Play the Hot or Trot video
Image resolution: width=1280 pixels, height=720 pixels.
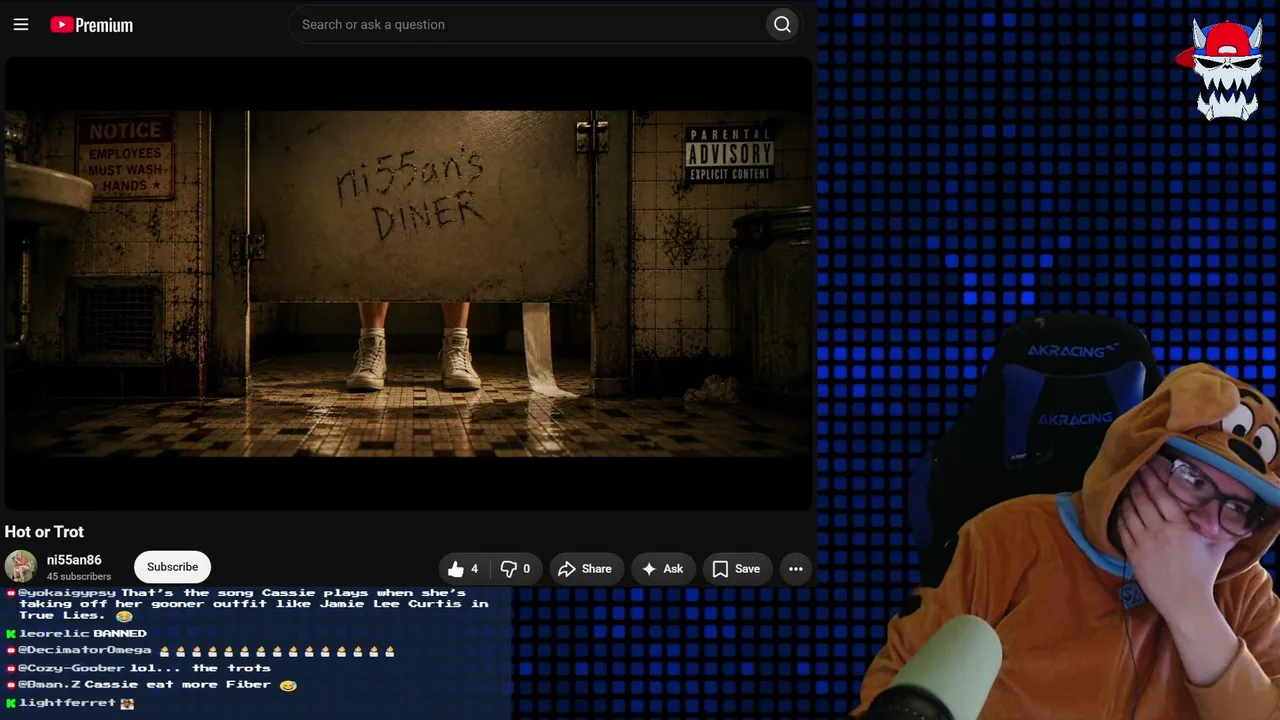pyautogui.click(x=408, y=284)
